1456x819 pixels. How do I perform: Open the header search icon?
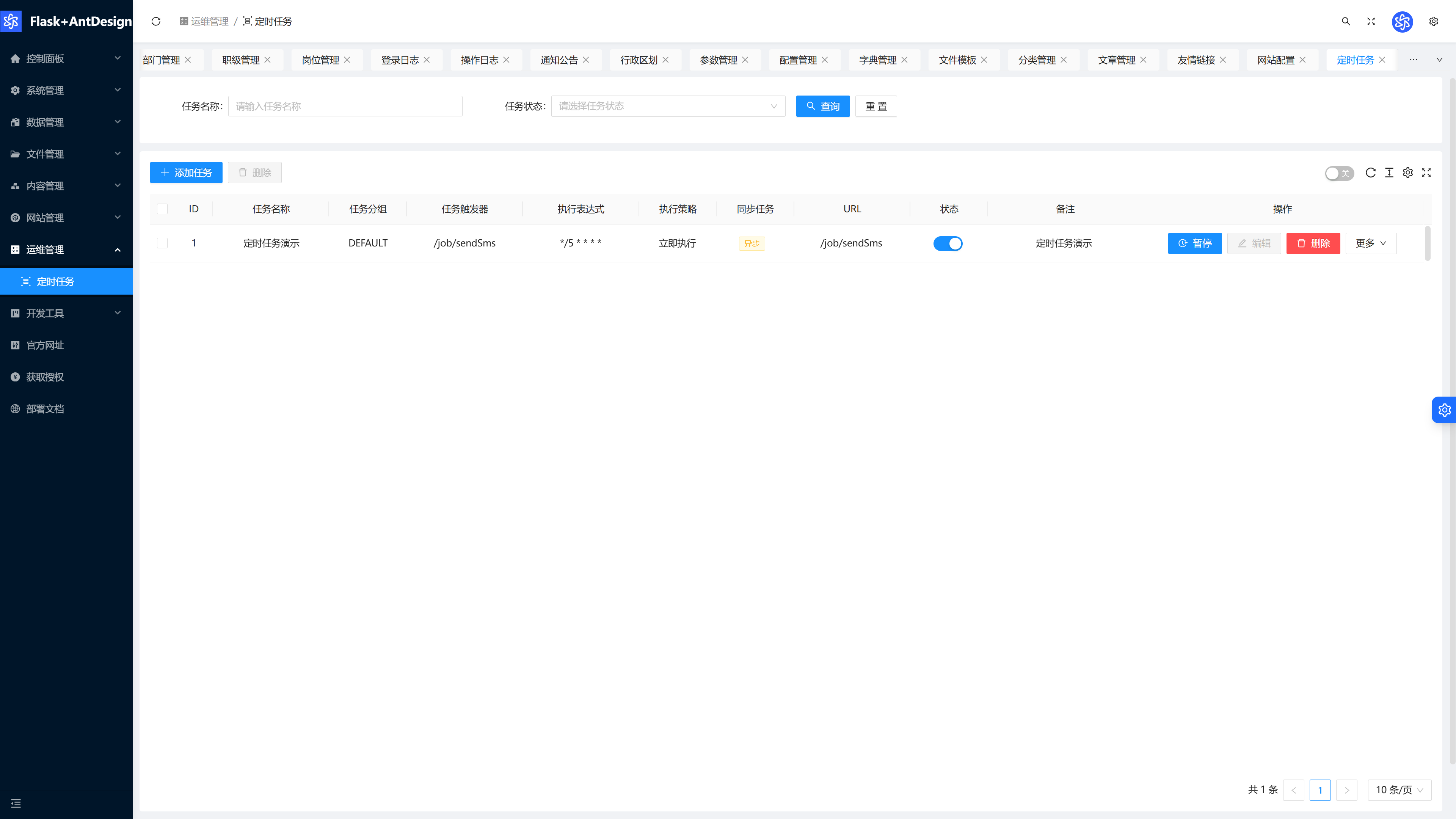pos(1346,22)
